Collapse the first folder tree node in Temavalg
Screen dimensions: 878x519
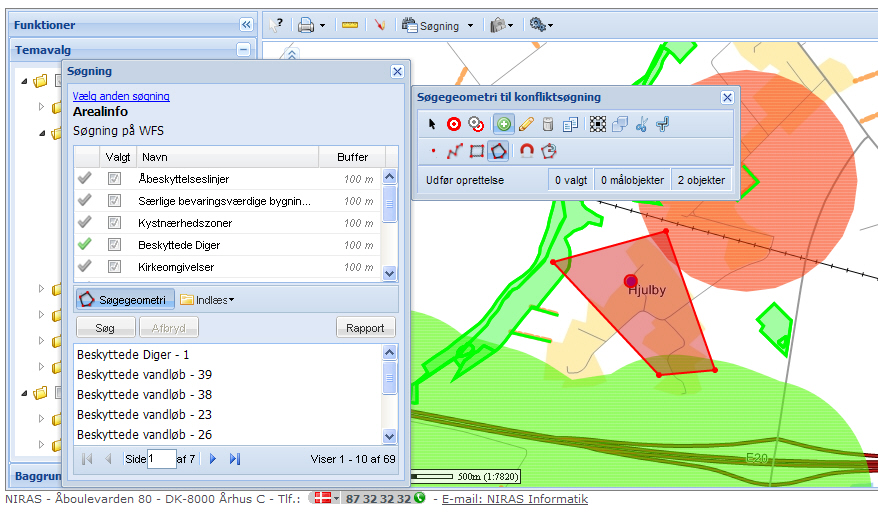point(24,82)
